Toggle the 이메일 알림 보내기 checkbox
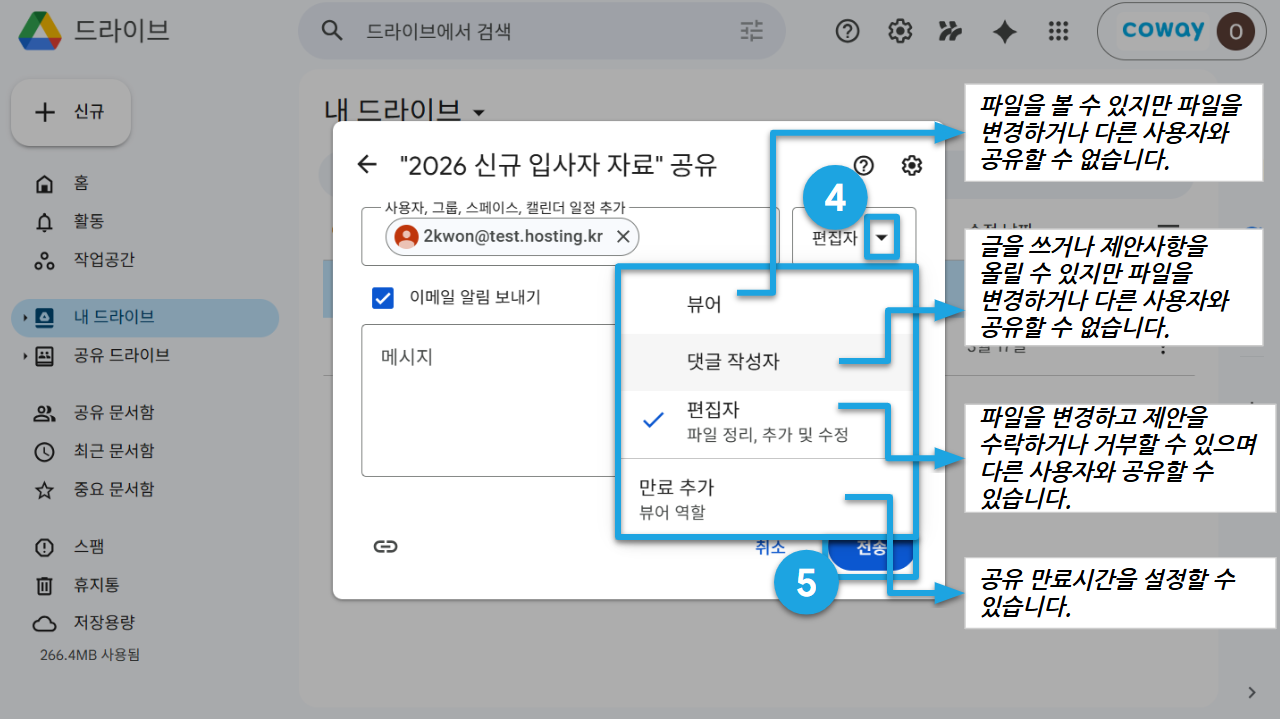 click(382, 298)
